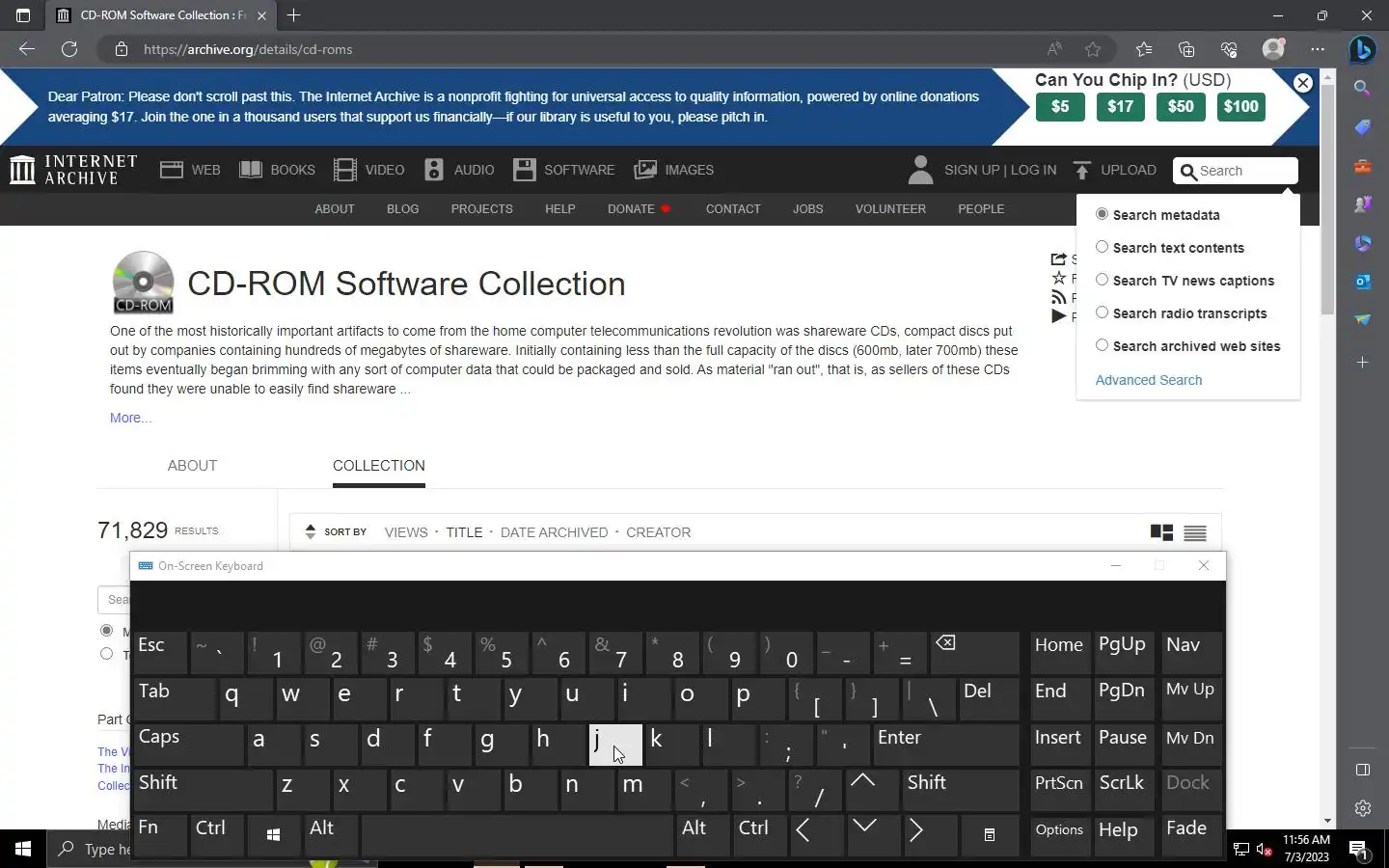This screenshot has height=868, width=1389.
Task: Click the address bar URL
Action: (x=248, y=49)
